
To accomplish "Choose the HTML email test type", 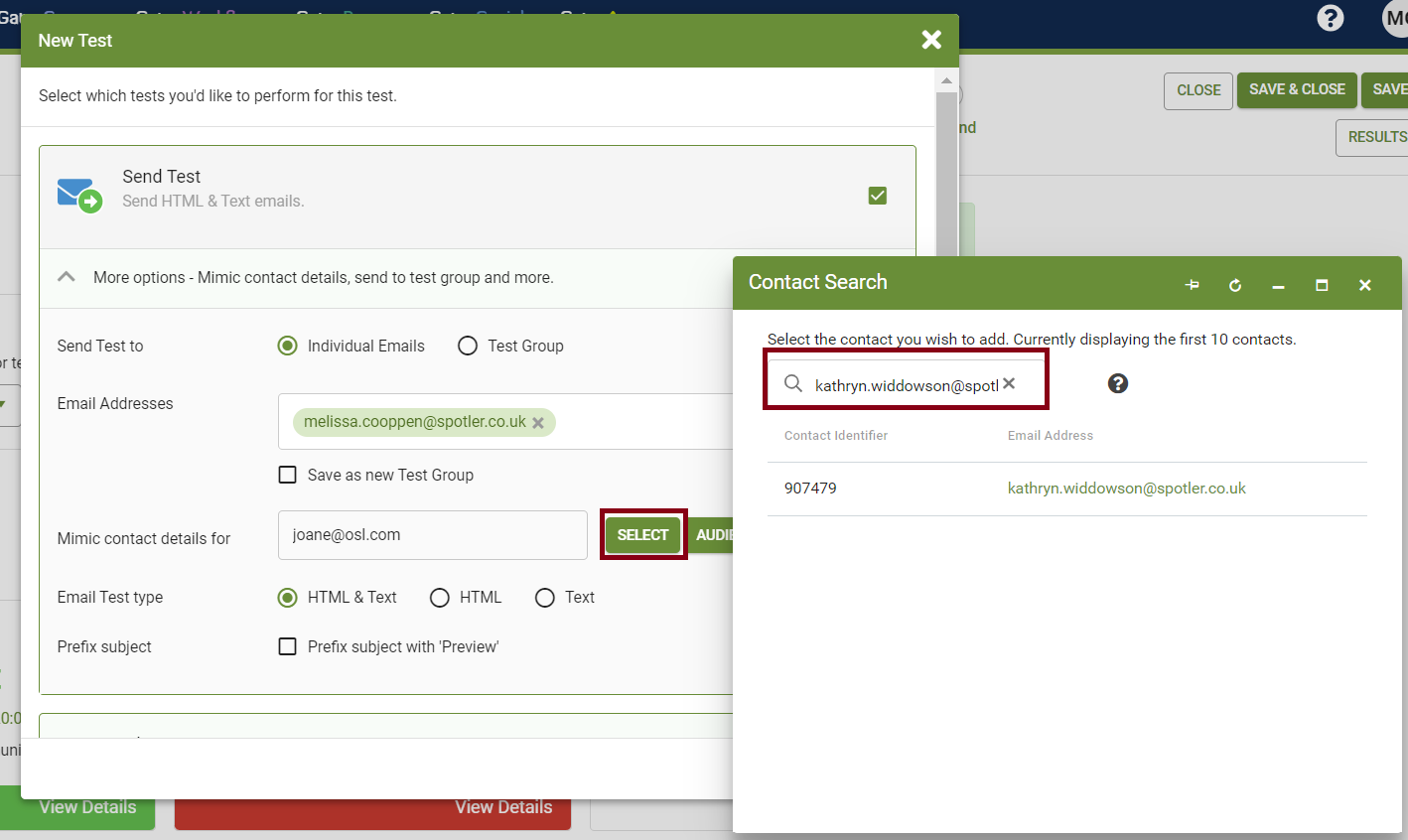I will (x=440, y=597).
